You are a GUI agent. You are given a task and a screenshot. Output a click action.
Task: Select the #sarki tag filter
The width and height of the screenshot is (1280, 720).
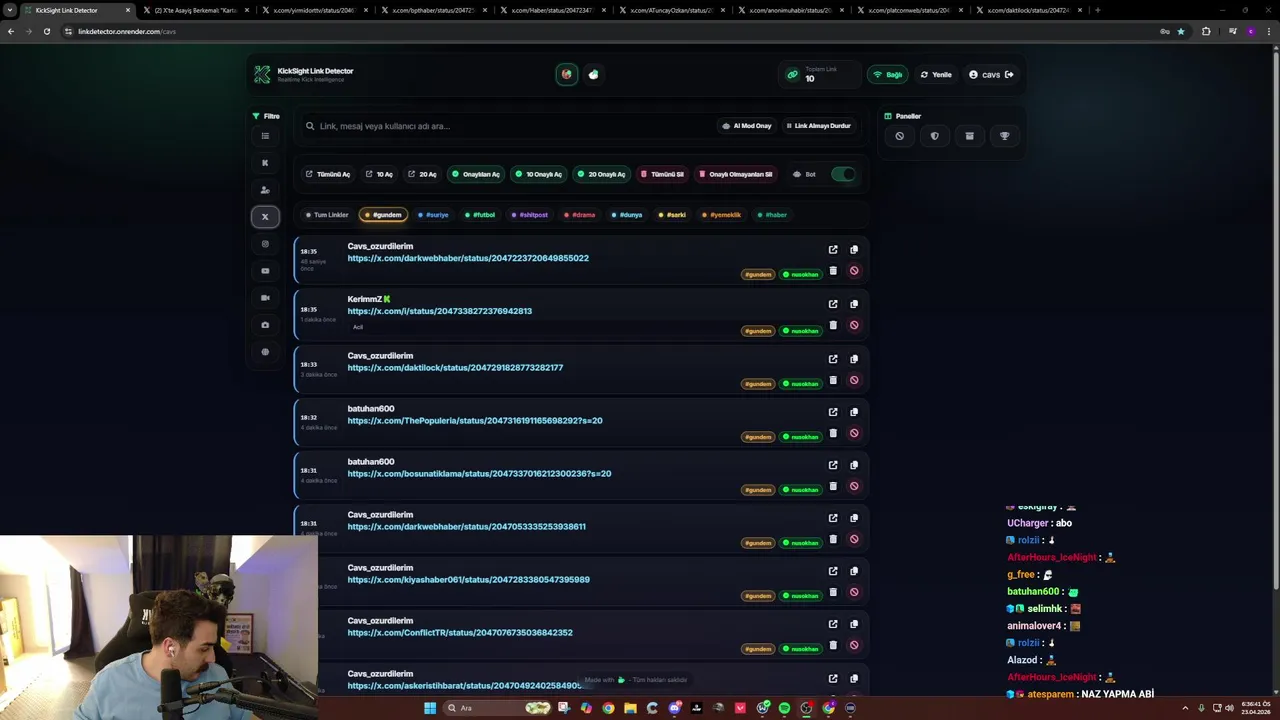(x=672, y=215)
